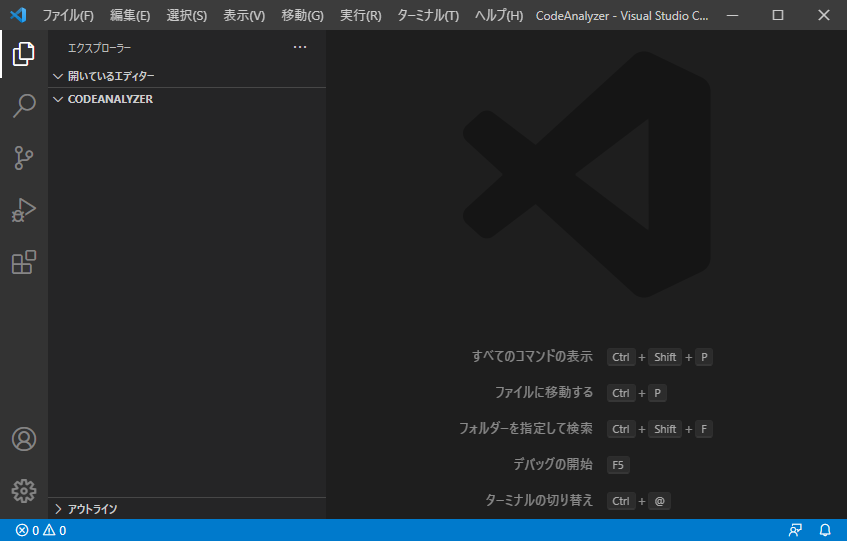Click the @ key hint
Image resolution: width=847 pixels, height=541 pixels.
660,501
